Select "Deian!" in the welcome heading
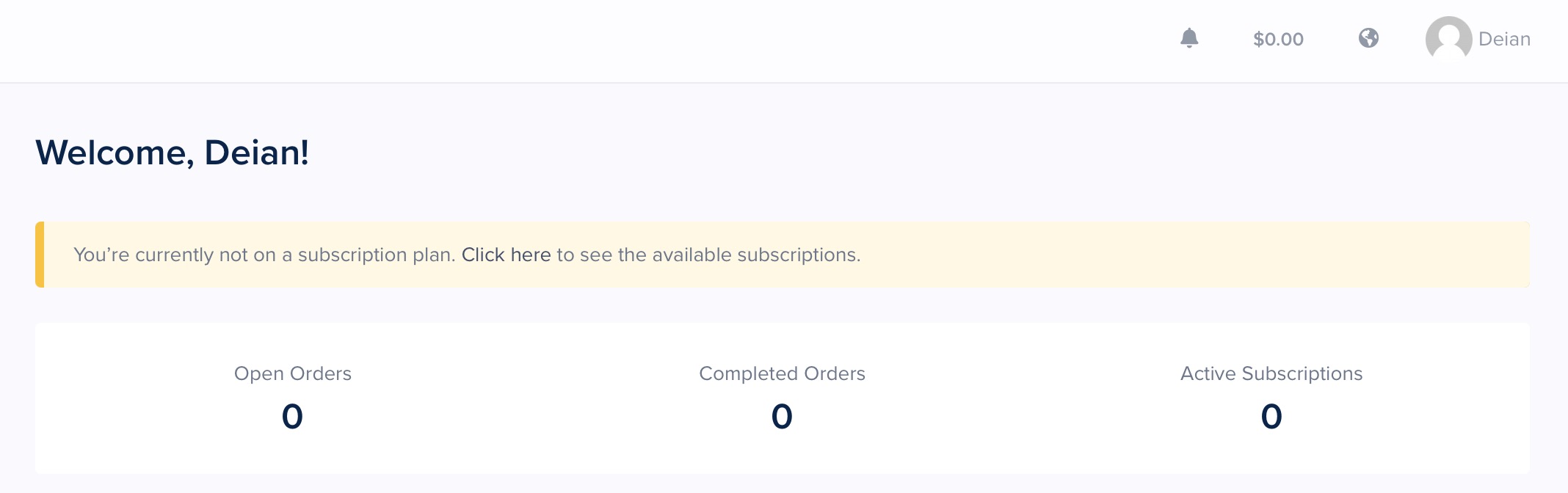The height and width of the screenshot is (493, 1568). tap(256, 153)
